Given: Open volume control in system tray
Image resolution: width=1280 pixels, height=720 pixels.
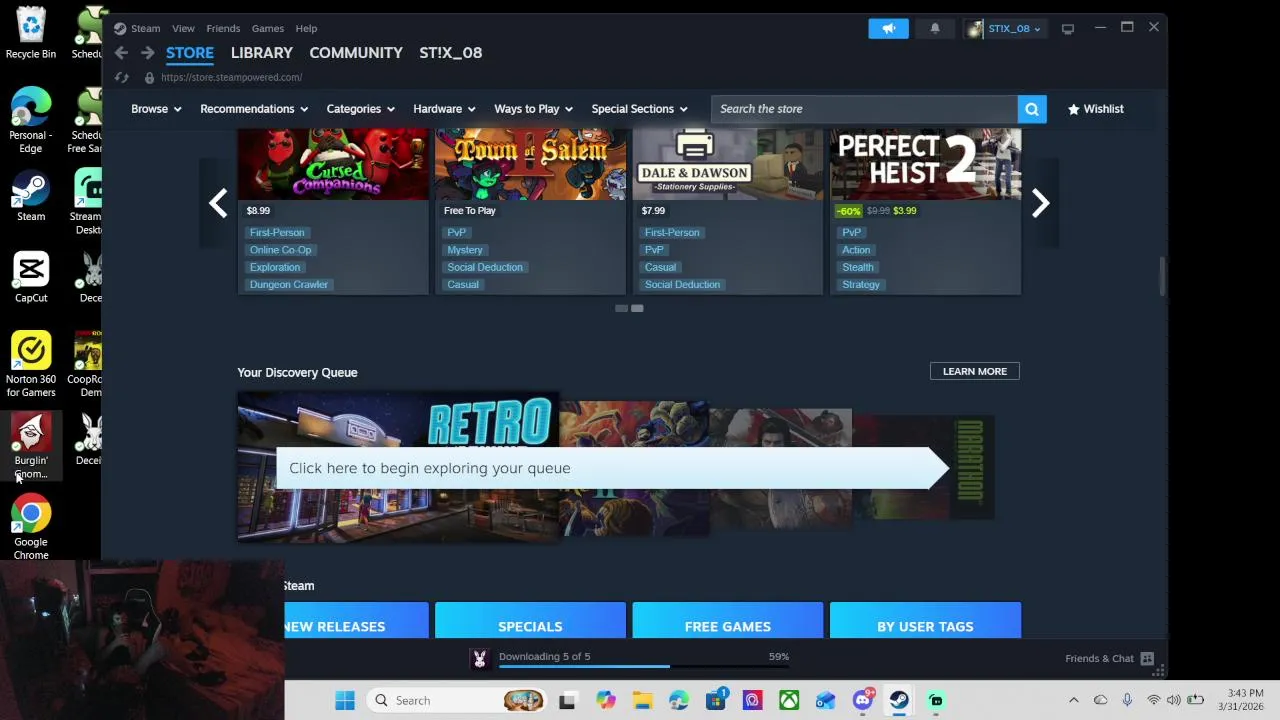Looking at the screenshot, I should (1173, 700).
